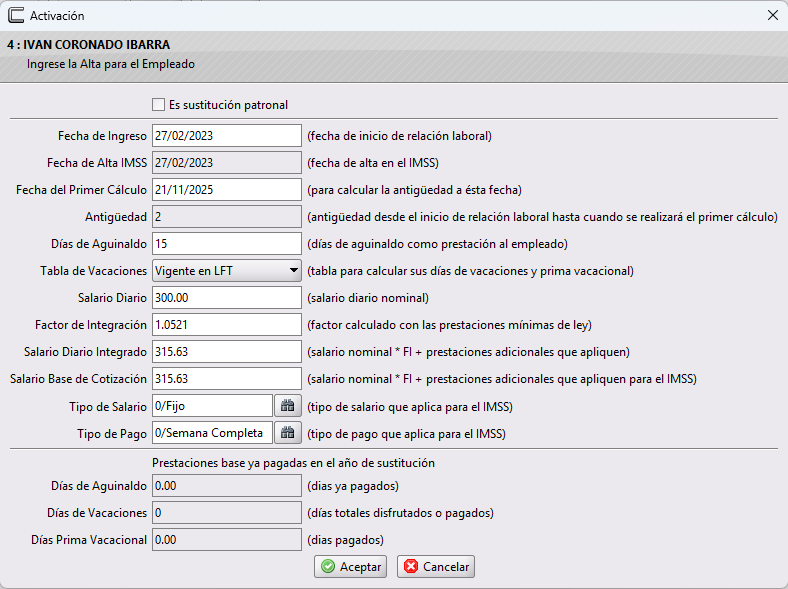Select 'Tabla de Vacaciones' label text

[x=93, y=271]
